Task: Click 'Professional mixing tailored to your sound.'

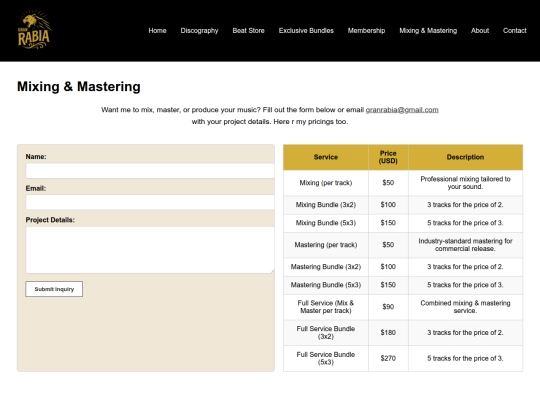Action: 465,183
